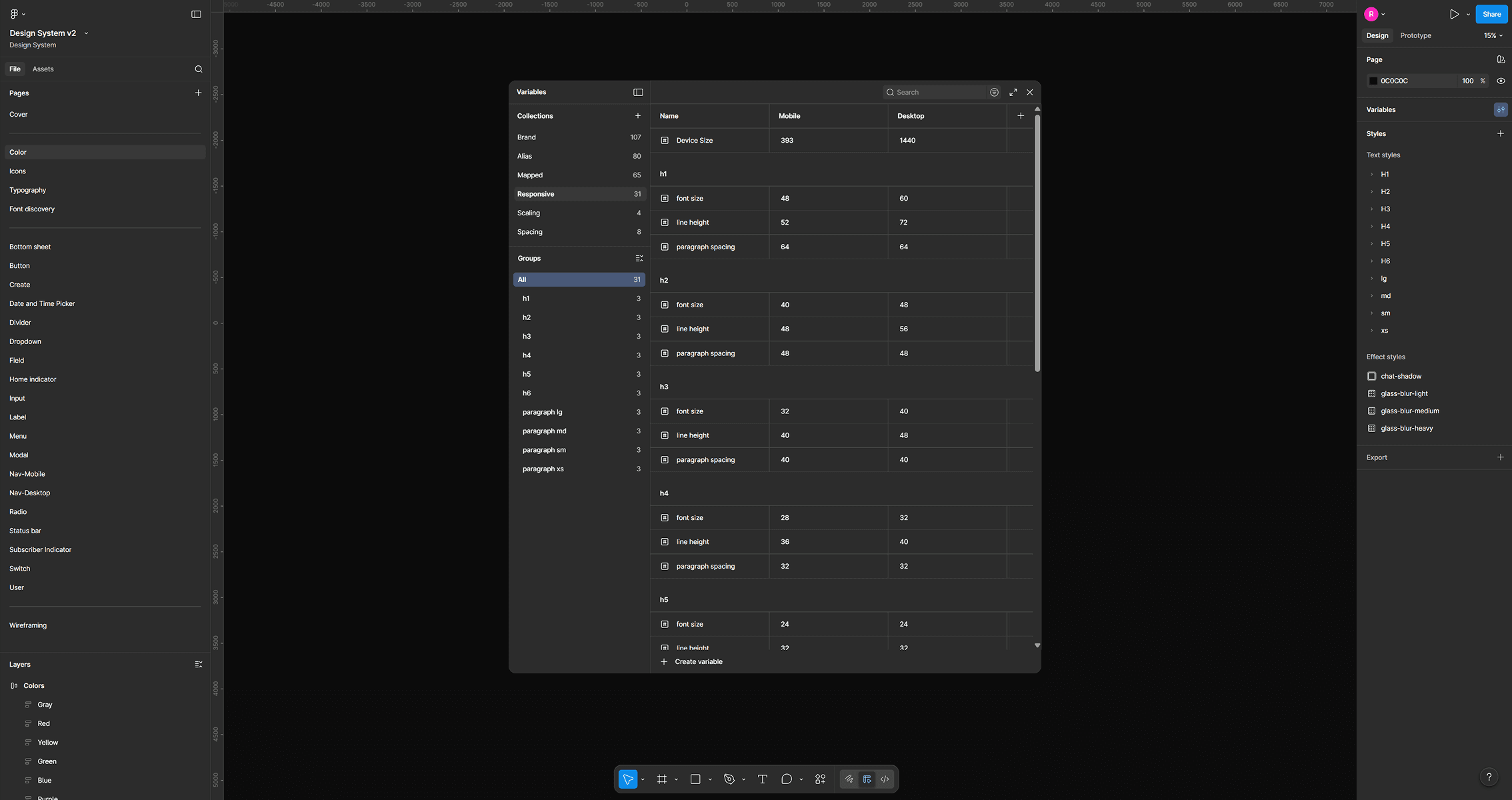Viewport: 1512px width, 800px height.
Task: Click the blue Share button
Action: pyautogui.click(x=1491, y=14)
